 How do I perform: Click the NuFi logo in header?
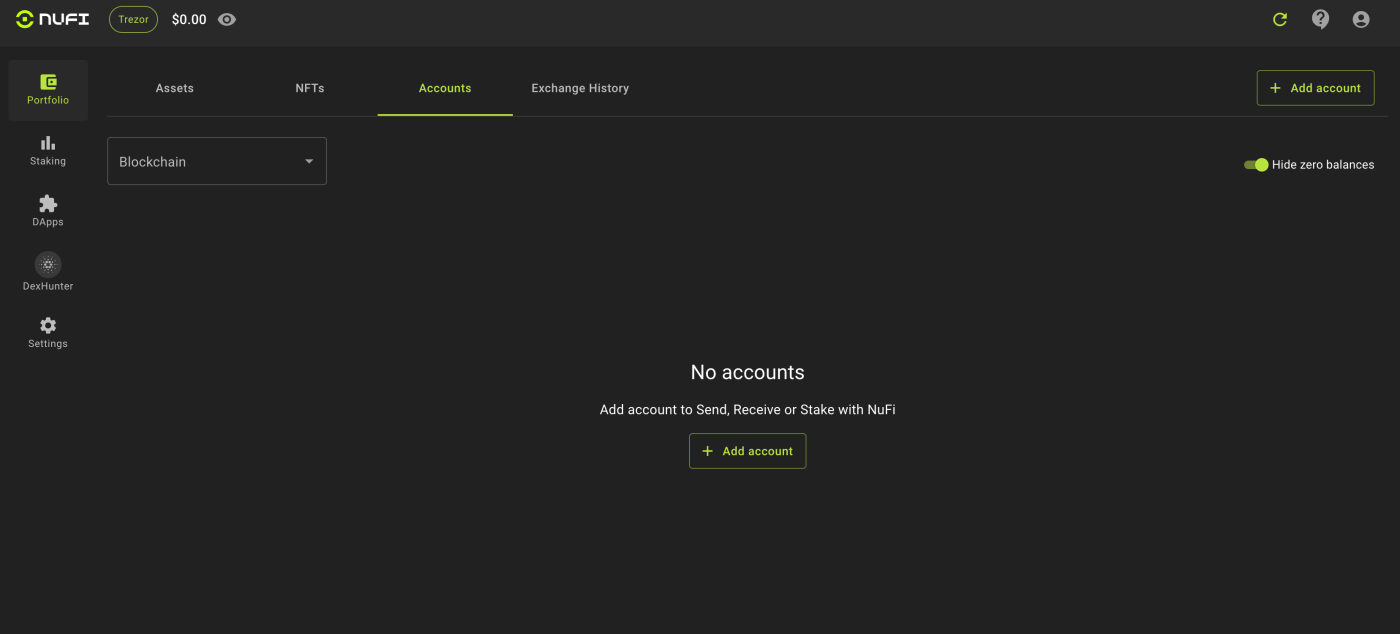coord(53,19)
